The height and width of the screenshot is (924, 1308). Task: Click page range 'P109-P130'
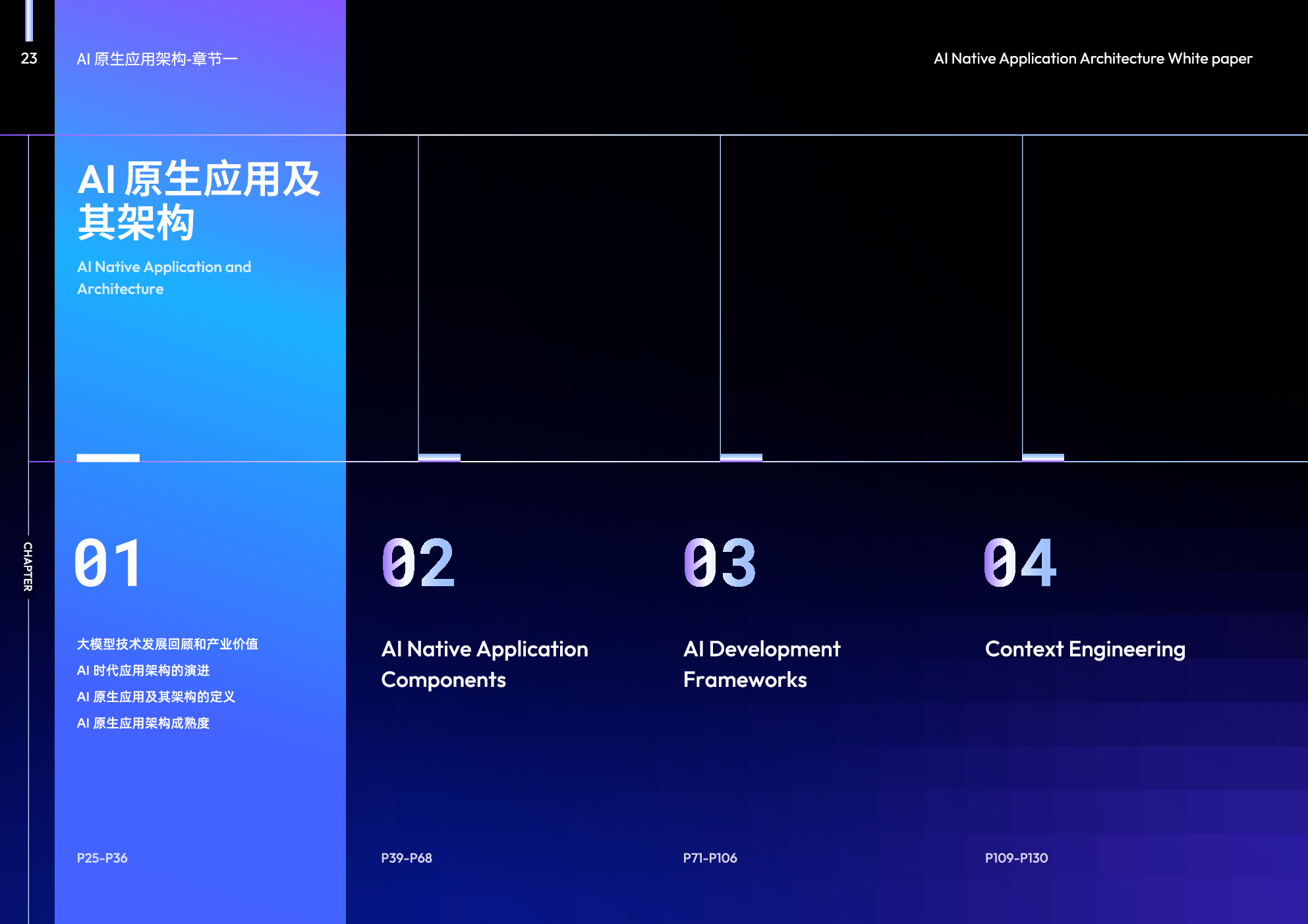pos(1016,858)
